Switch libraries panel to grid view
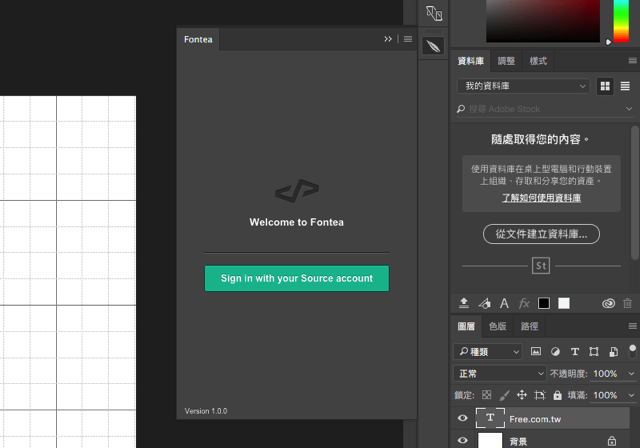 coord(605,86)
